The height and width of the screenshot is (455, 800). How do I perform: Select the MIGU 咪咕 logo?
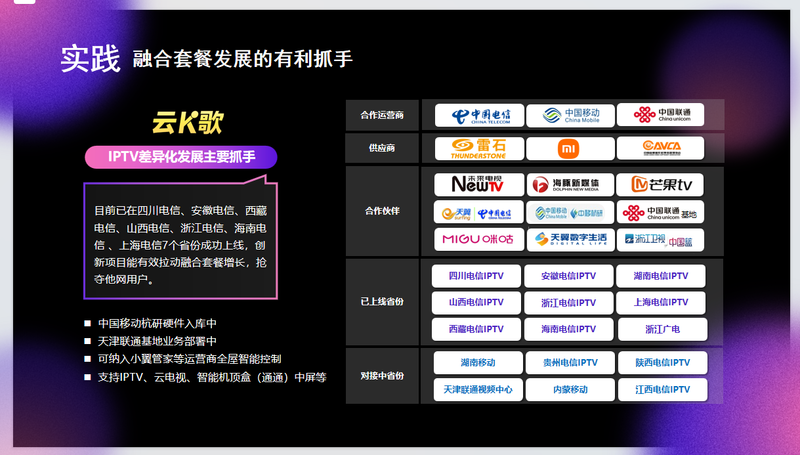click(x=478, y=240)
